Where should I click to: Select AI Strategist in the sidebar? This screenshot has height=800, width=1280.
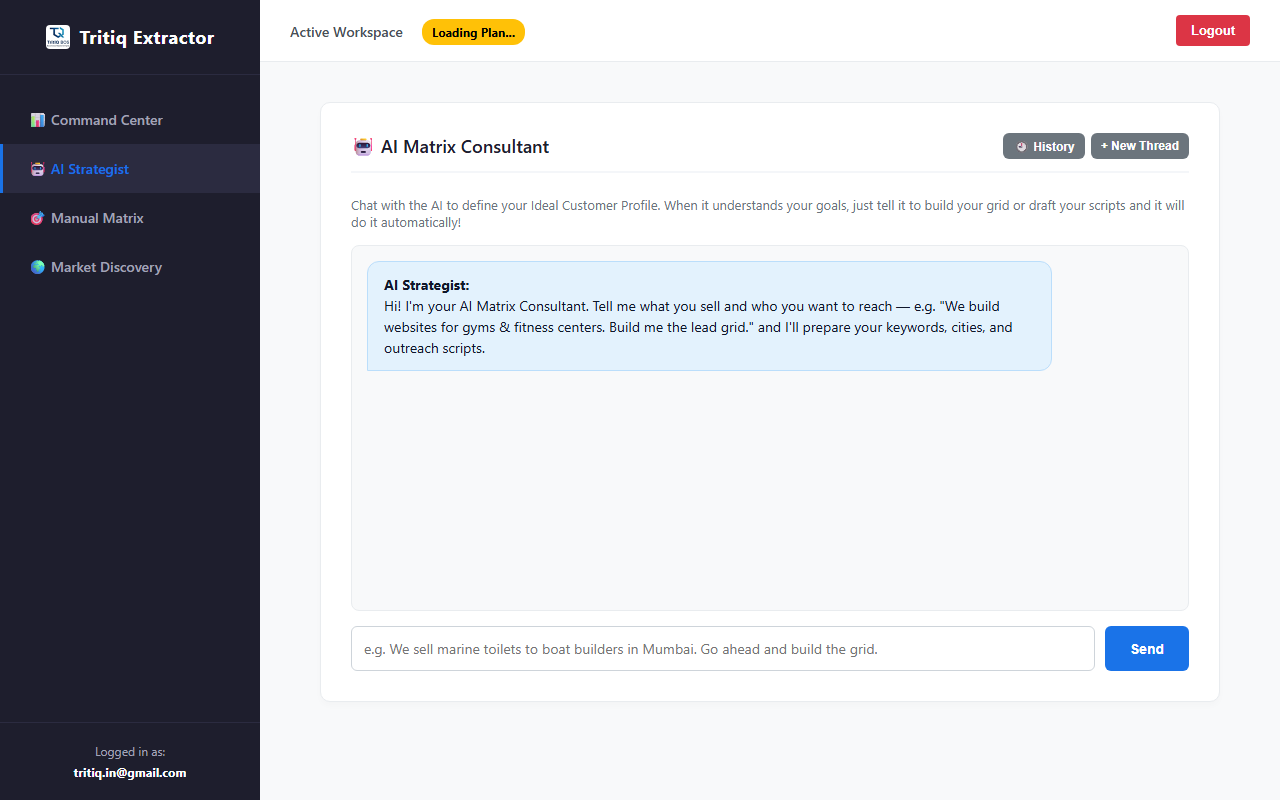click(130, 169)
